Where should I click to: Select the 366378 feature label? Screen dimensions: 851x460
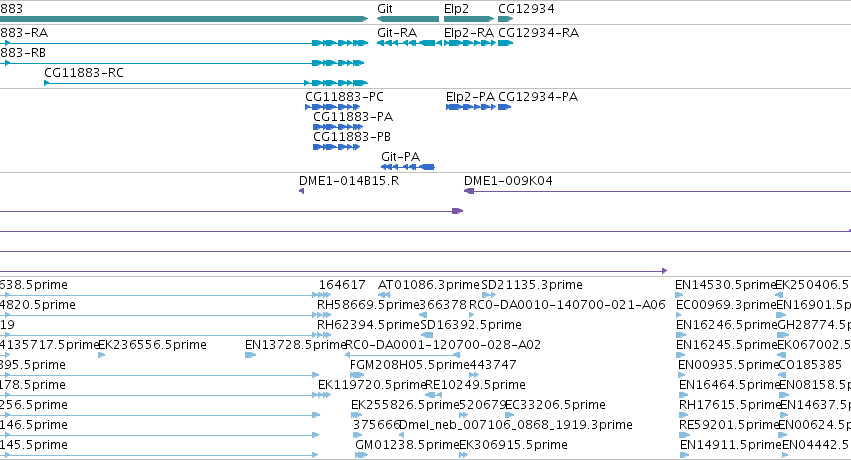443,305
